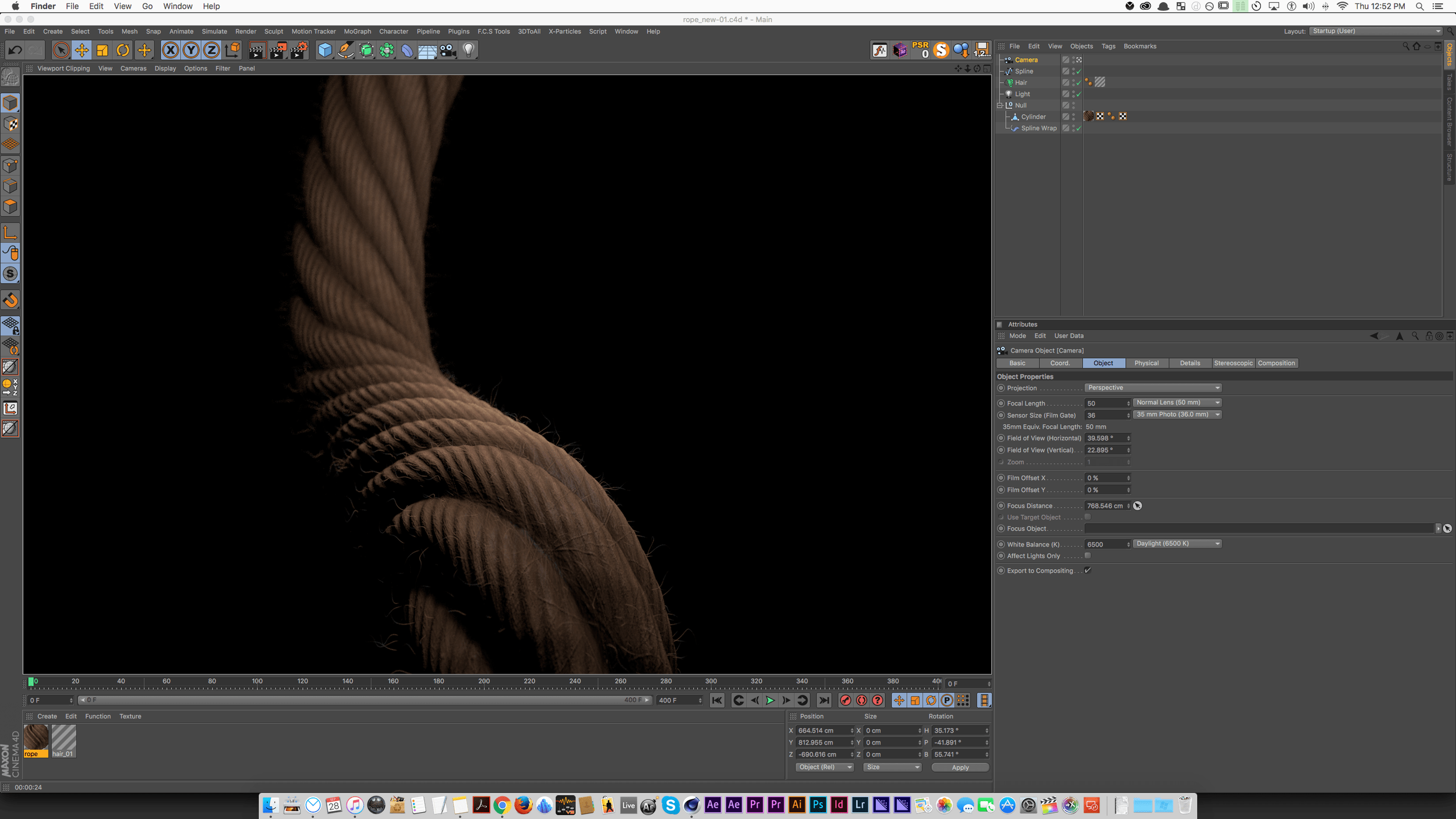Click the Floor environment icon
The width and height of the screenshot is (1456, 819).
point(427,50)
